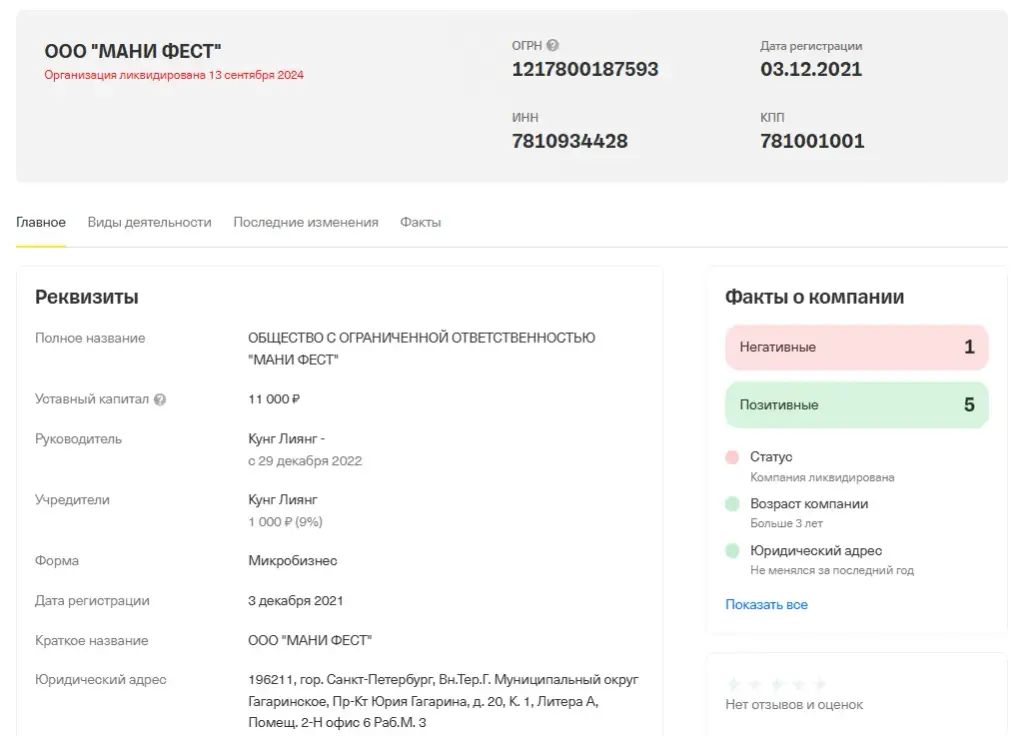This screenshot has height=736, width=1024.
Task: Click the star rating row
Action: click(x=776, y=684)
